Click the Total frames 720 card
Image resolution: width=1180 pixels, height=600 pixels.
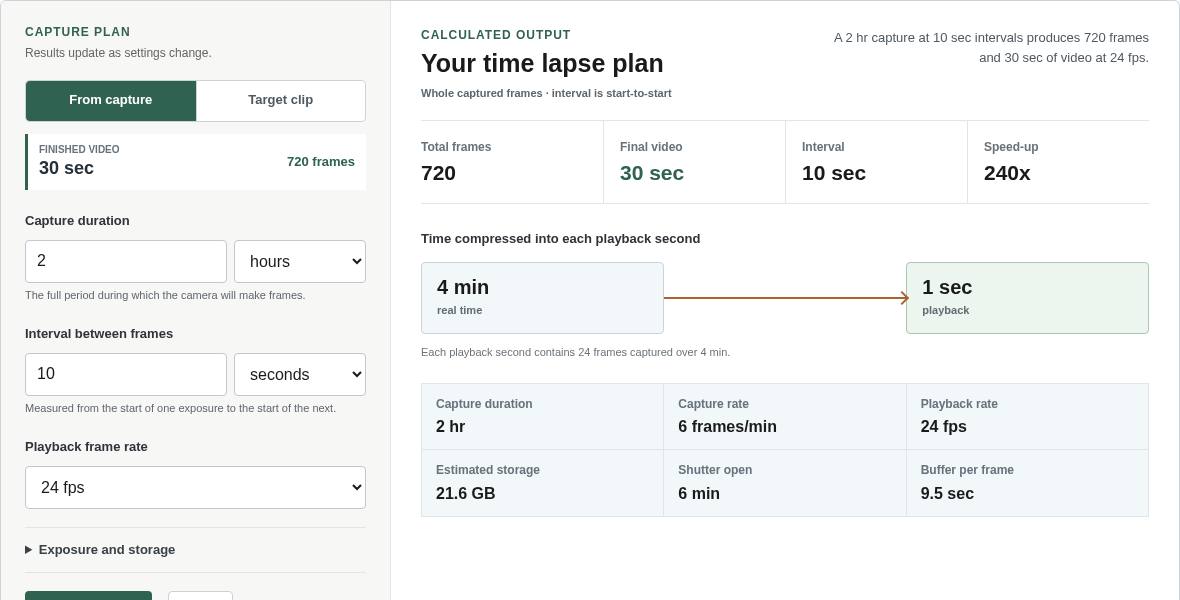pyautogui.click(x=512, y=162)
